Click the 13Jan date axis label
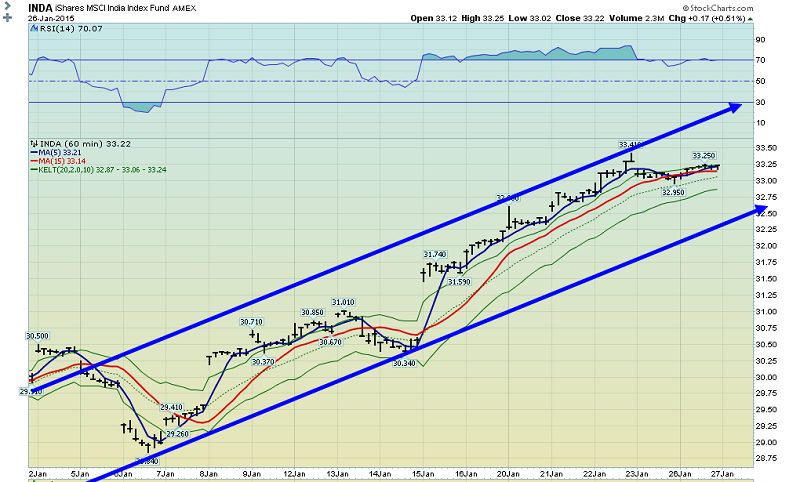This screenshot has height=482, width=800. [337, 474]
